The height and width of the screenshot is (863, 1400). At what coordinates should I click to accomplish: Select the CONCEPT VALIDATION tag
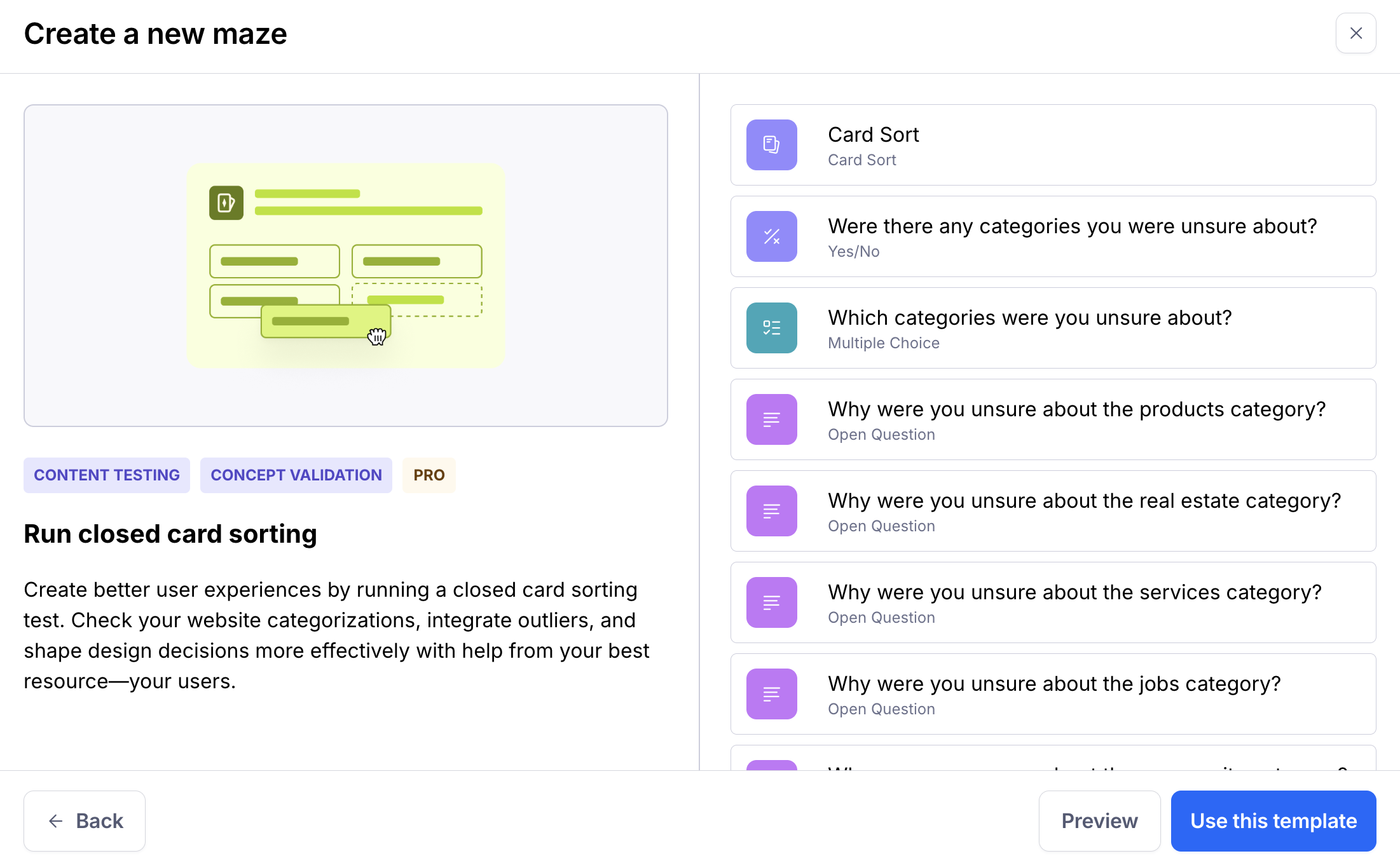pyautogui.click(x=296, y=475)
